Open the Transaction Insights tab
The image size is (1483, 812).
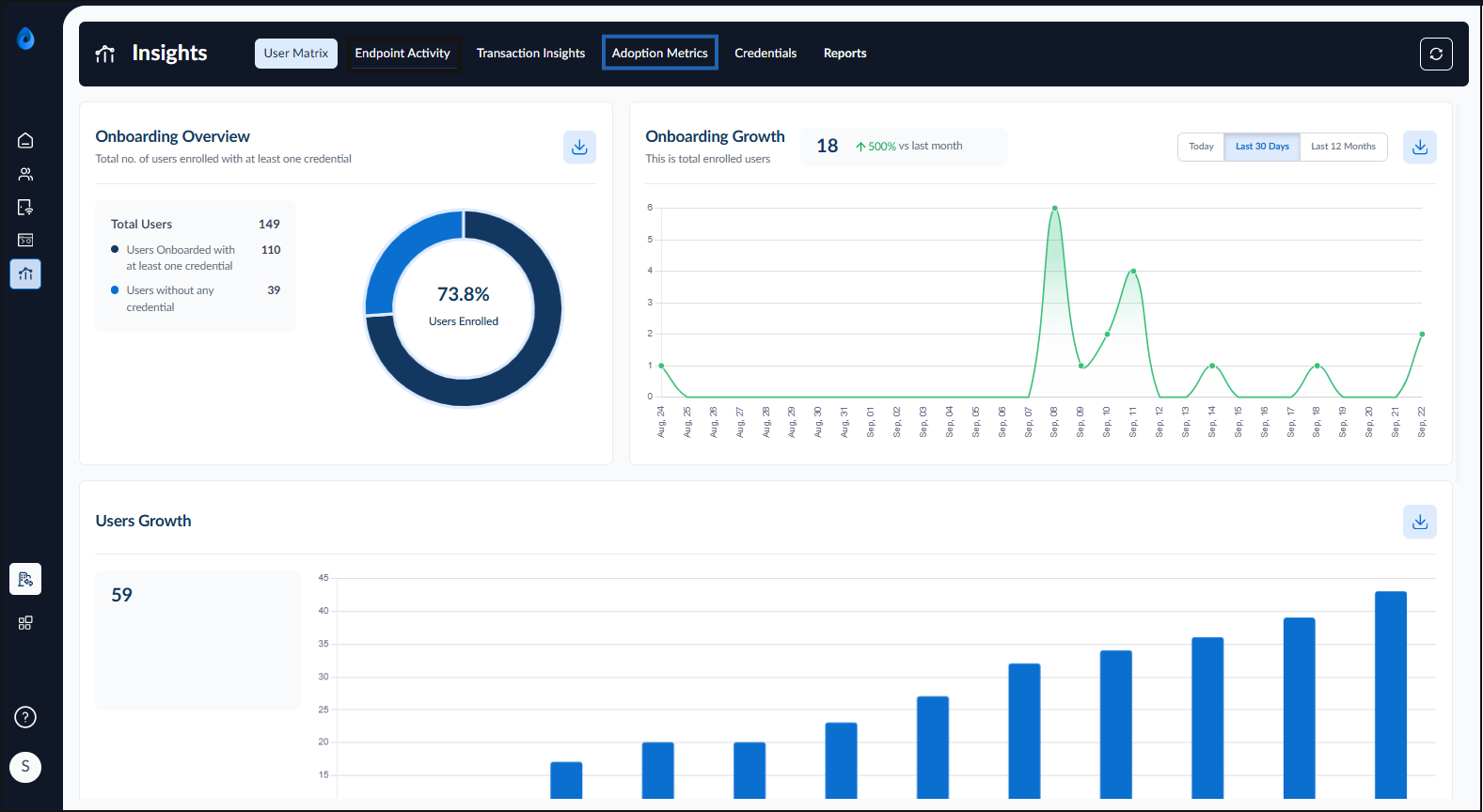[x=530, y=54]
